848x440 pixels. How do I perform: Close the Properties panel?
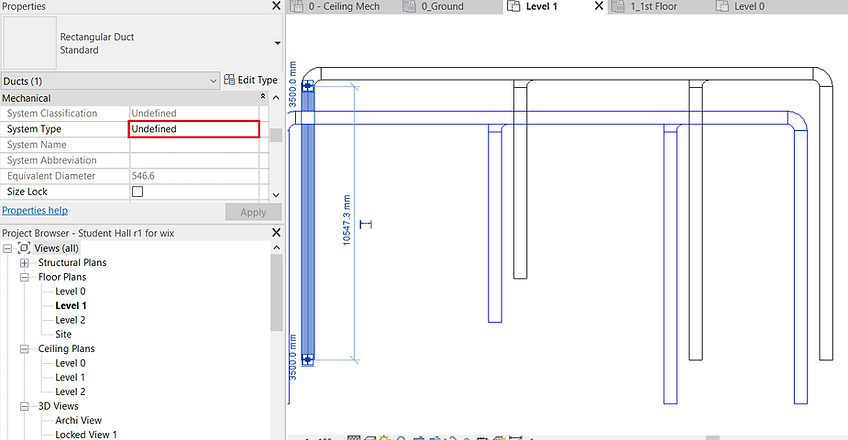point(276,6)
